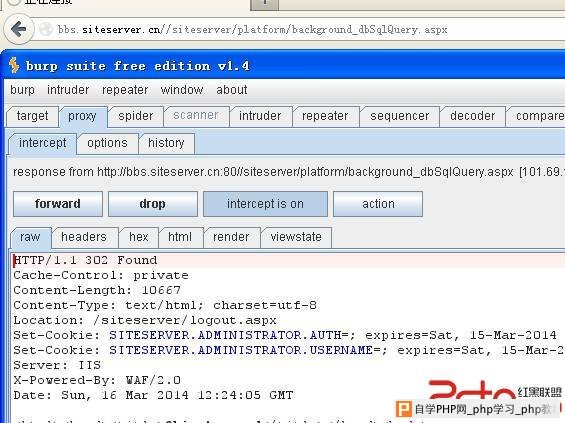Switch to the headers view tab

point(84,237)
